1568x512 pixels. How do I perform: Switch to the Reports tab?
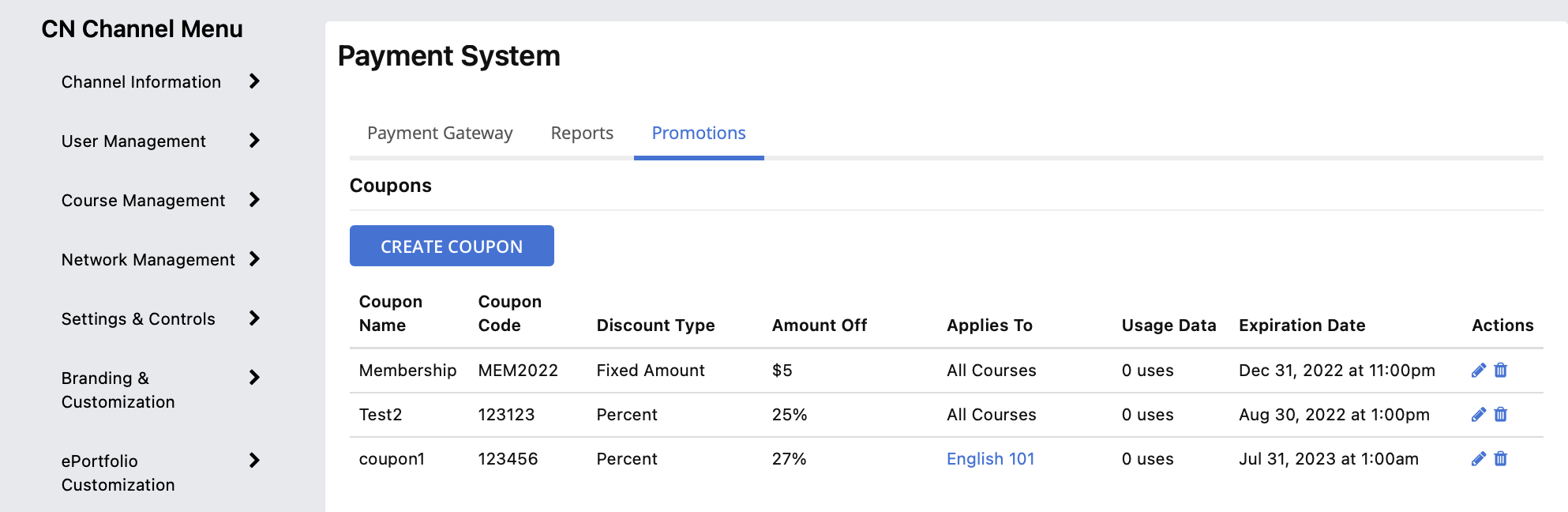tap(582, 133)
